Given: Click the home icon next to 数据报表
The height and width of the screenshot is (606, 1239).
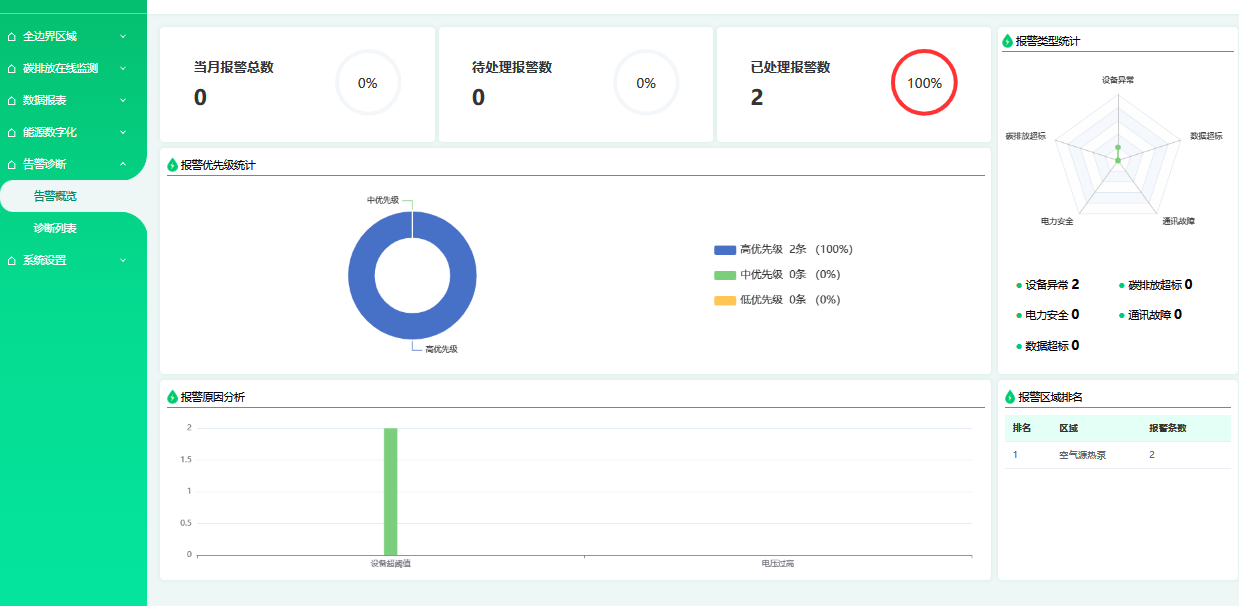Looking at the screenshot, I should coord(12,101).
